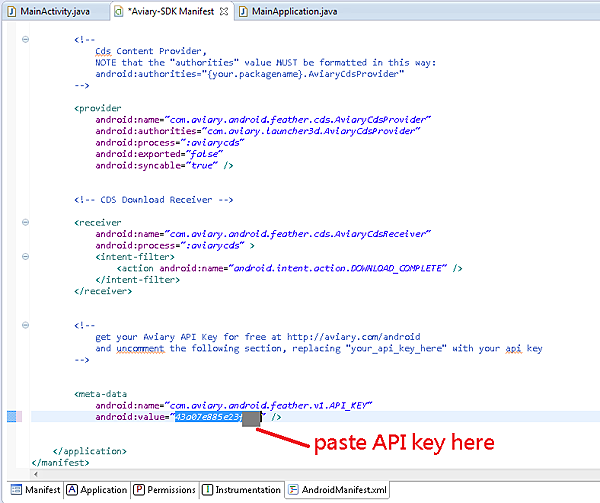Click the android:authorities launcher3d value
Screen dimensions: 600x503
pyautogui.click(x=311, y=131)
